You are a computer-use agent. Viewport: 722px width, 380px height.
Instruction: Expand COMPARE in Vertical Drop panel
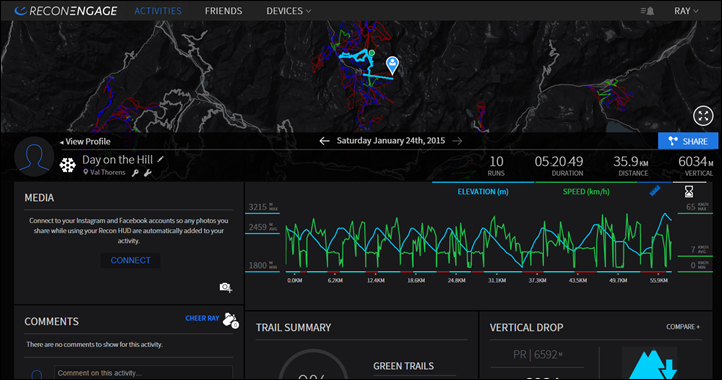683,327
